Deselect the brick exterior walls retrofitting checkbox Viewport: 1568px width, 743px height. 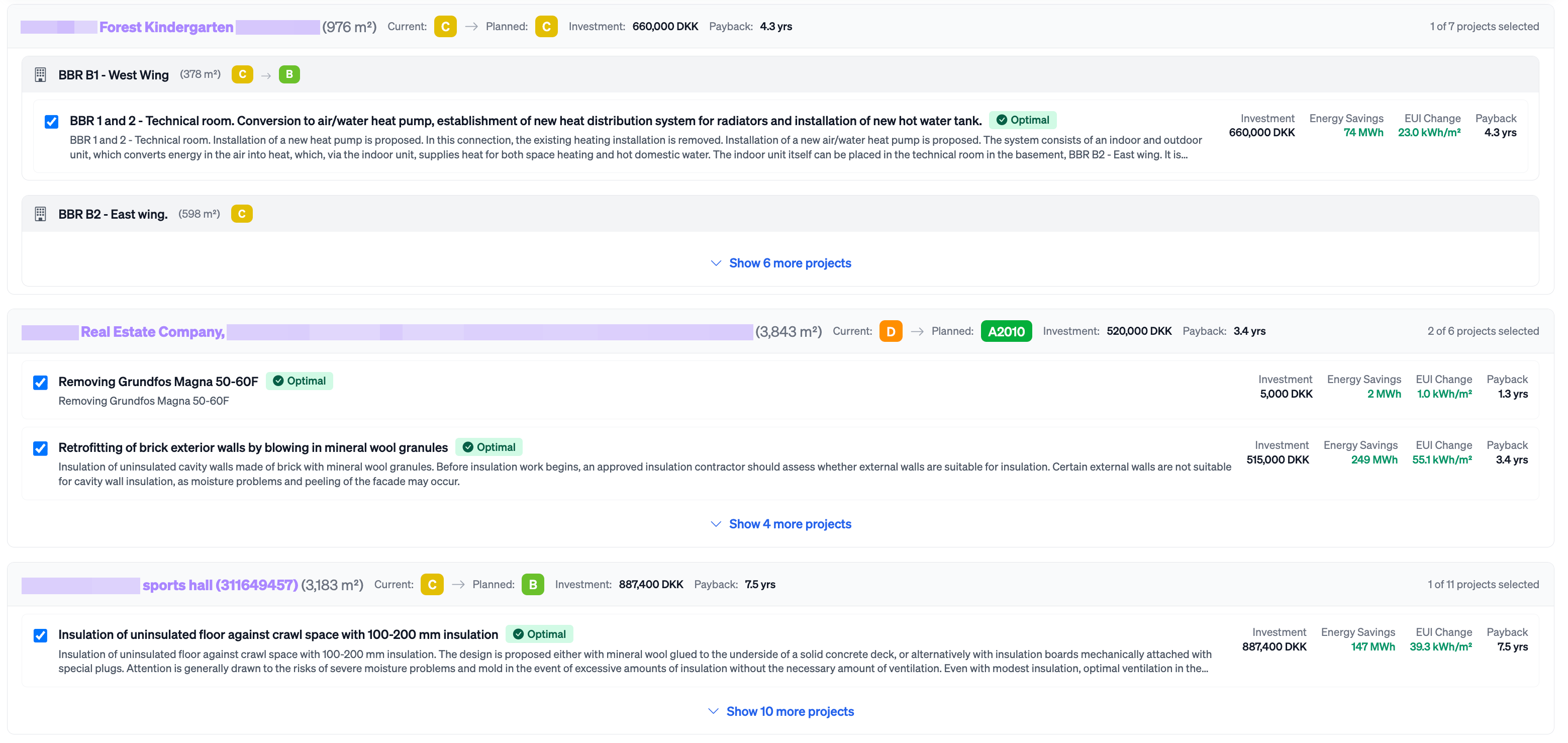[40, 449]
